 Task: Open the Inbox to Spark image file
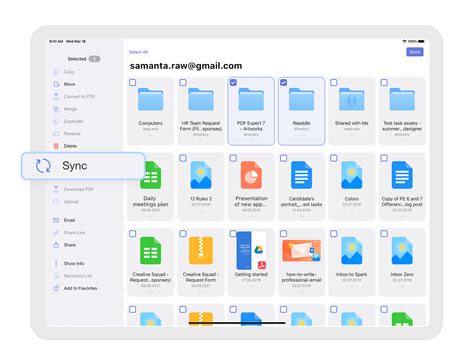(x=352, y=251)
